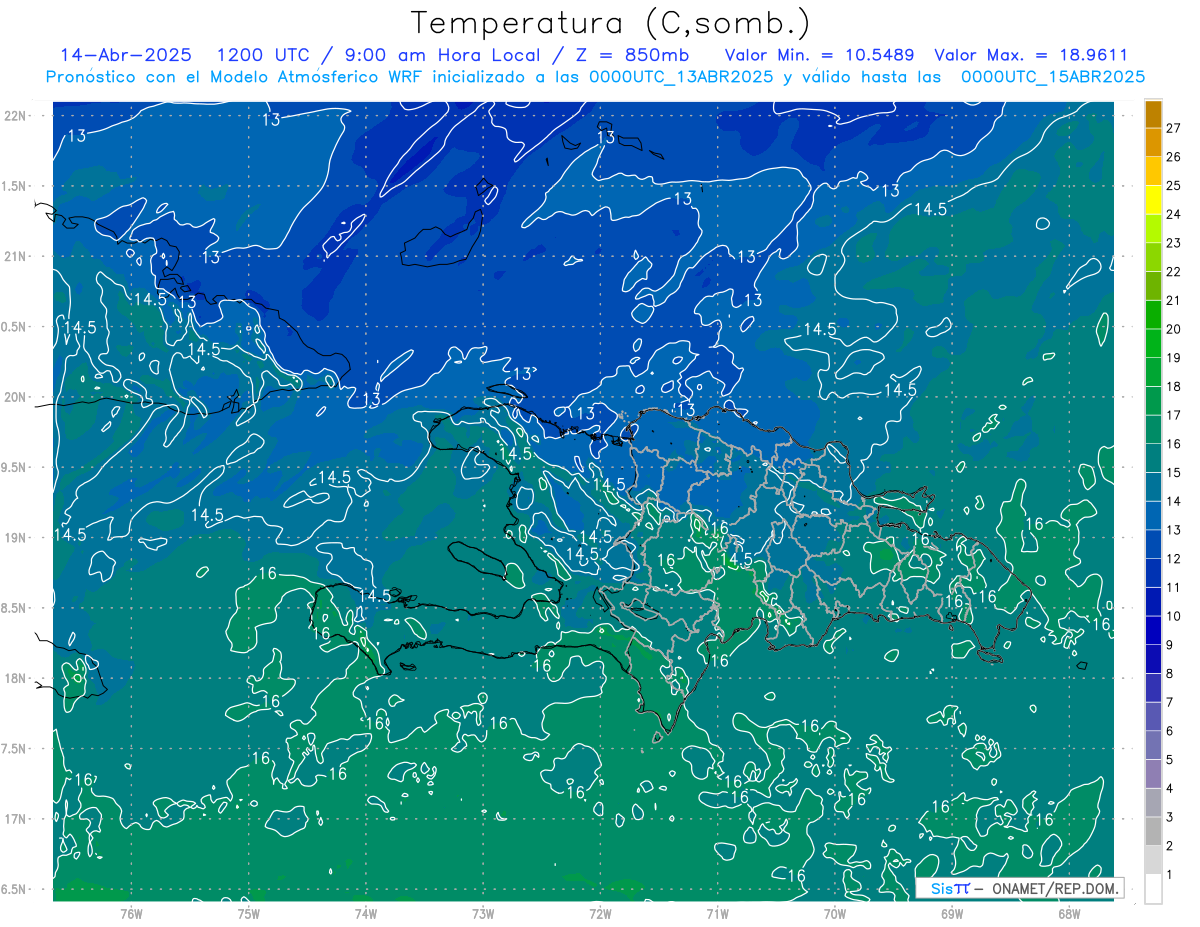The width and height of the screenshot is (1200, 927).
Task: Click the number 26 on the color scale
Action: [1173, 157]
